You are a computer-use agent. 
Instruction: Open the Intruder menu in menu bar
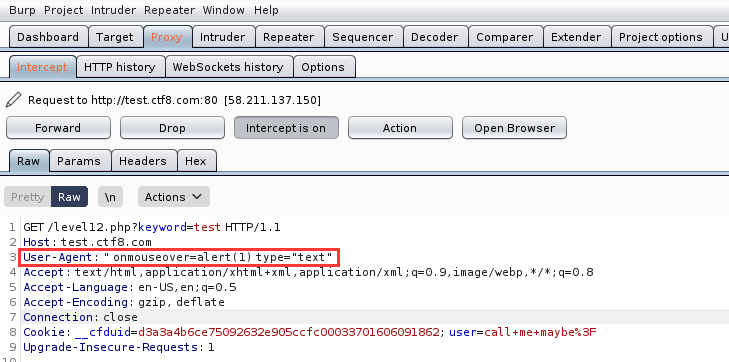pos(113,10)
